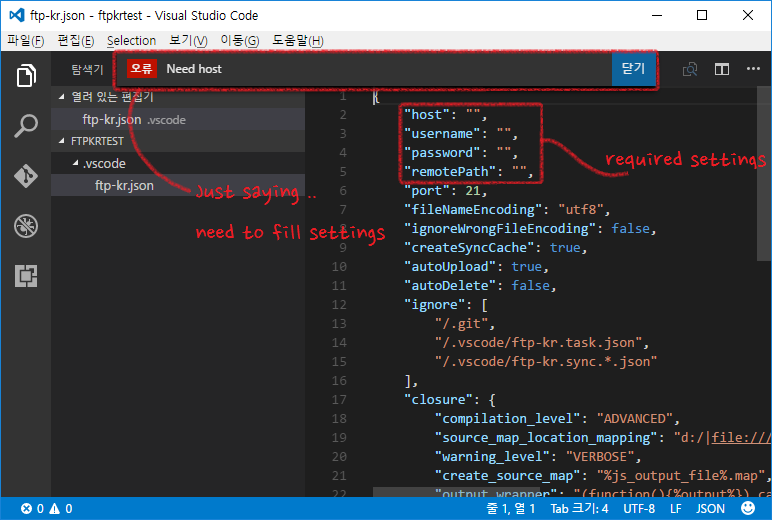Click the true value of autoUpload

[527, 267]
